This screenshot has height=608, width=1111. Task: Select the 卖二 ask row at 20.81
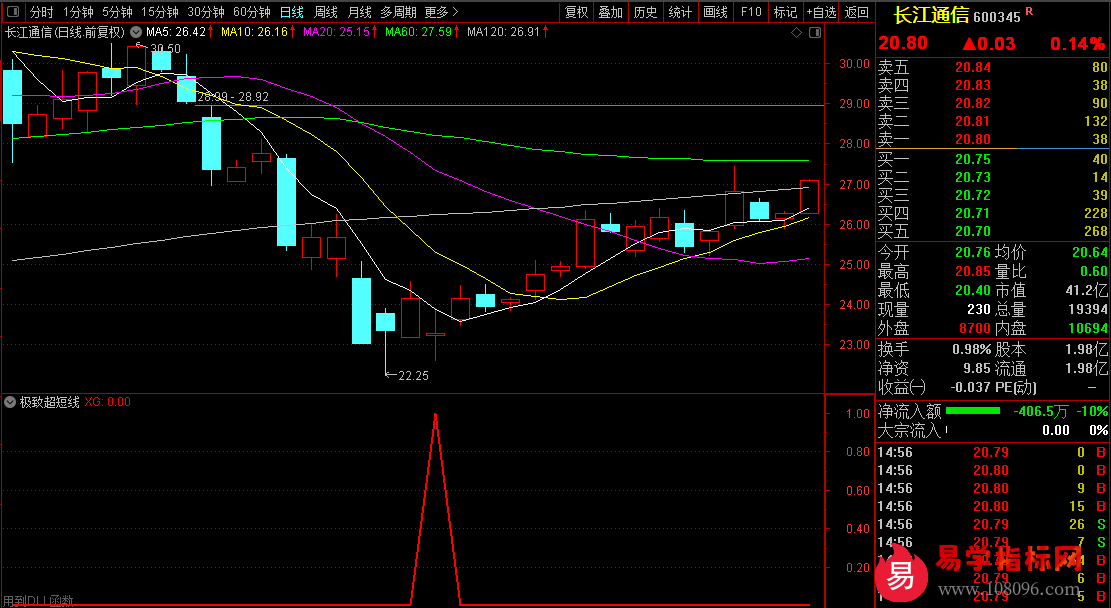pyautogui.click(x=993, y=121)
